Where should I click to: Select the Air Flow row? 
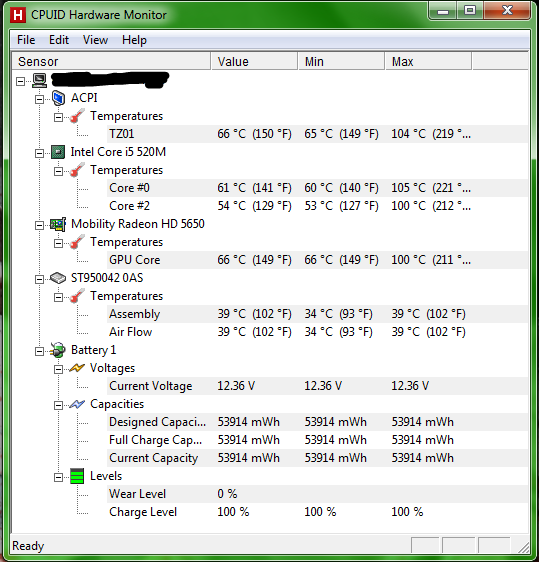tap(317, 332)
